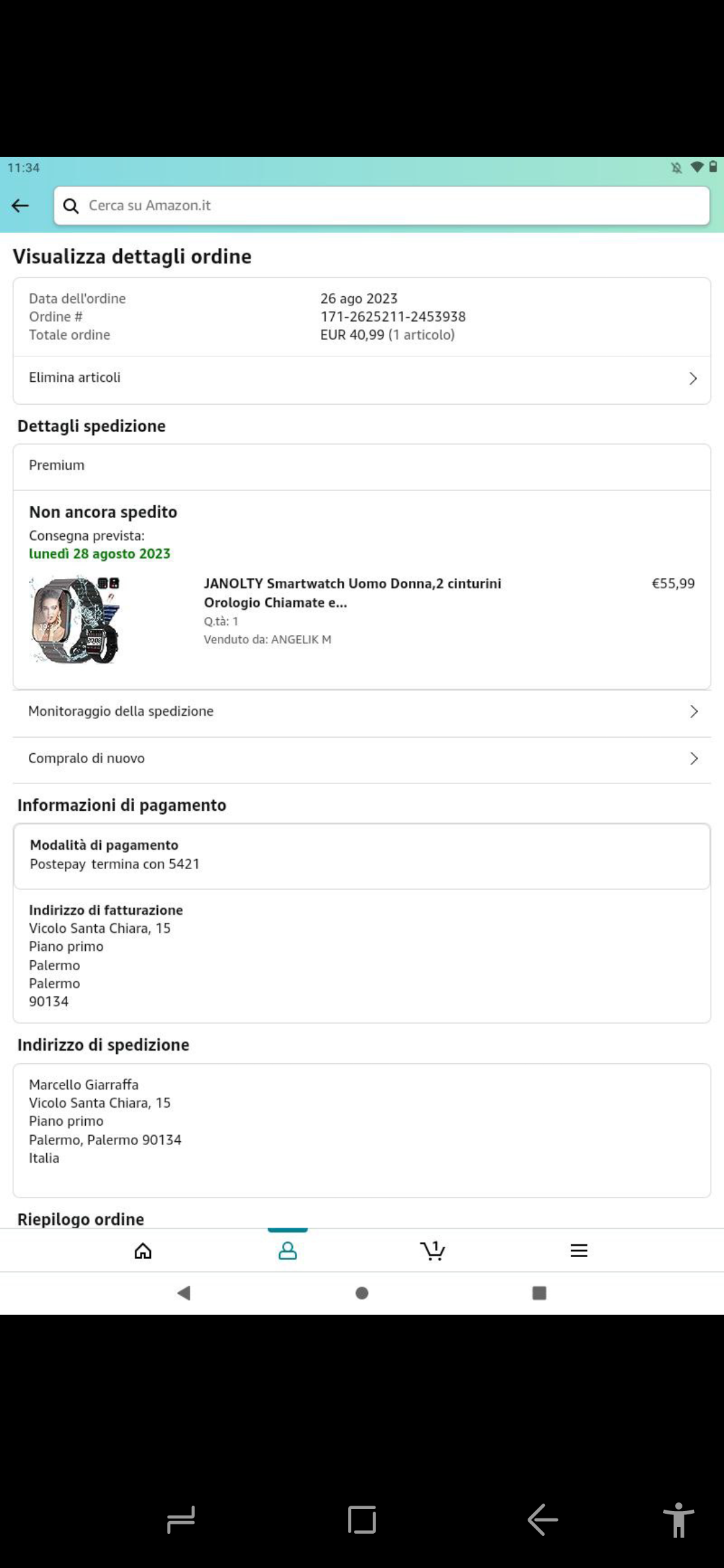Expand the Elimina articoli chevron
The height and width of the screenshot is (1568, 724).
(693, 379)
